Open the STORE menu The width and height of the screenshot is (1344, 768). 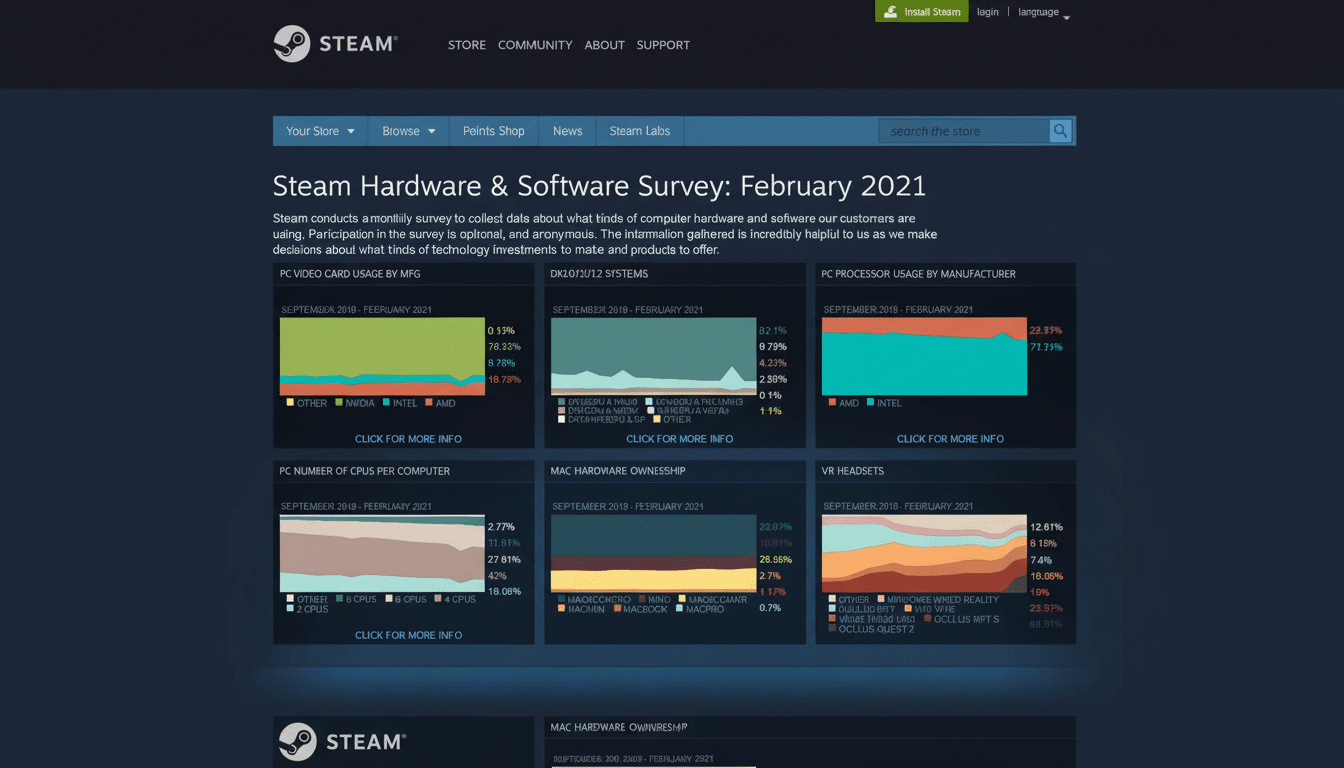[x=467, y=45]
